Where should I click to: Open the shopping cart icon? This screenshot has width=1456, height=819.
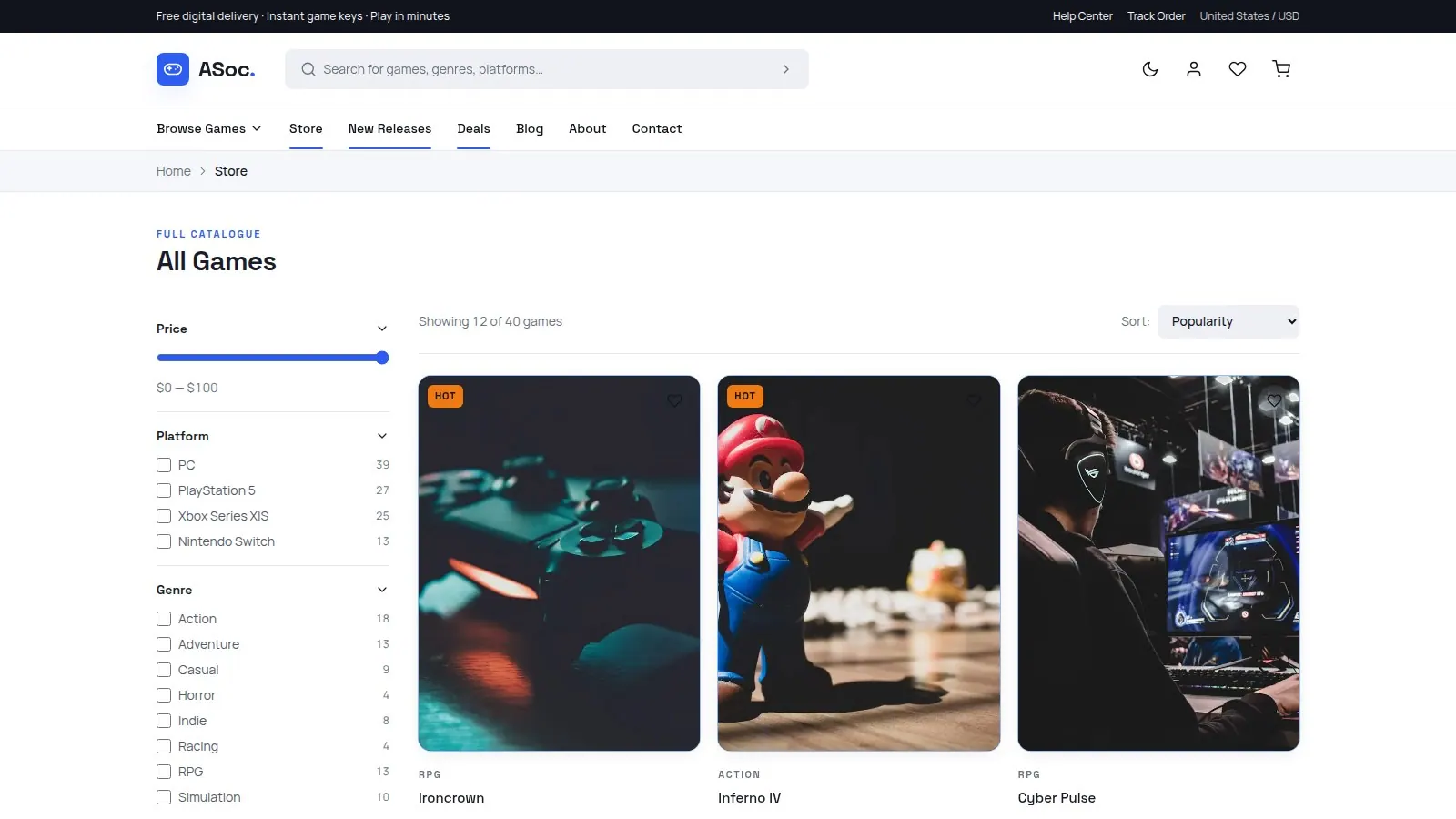tap(1281, 69)
